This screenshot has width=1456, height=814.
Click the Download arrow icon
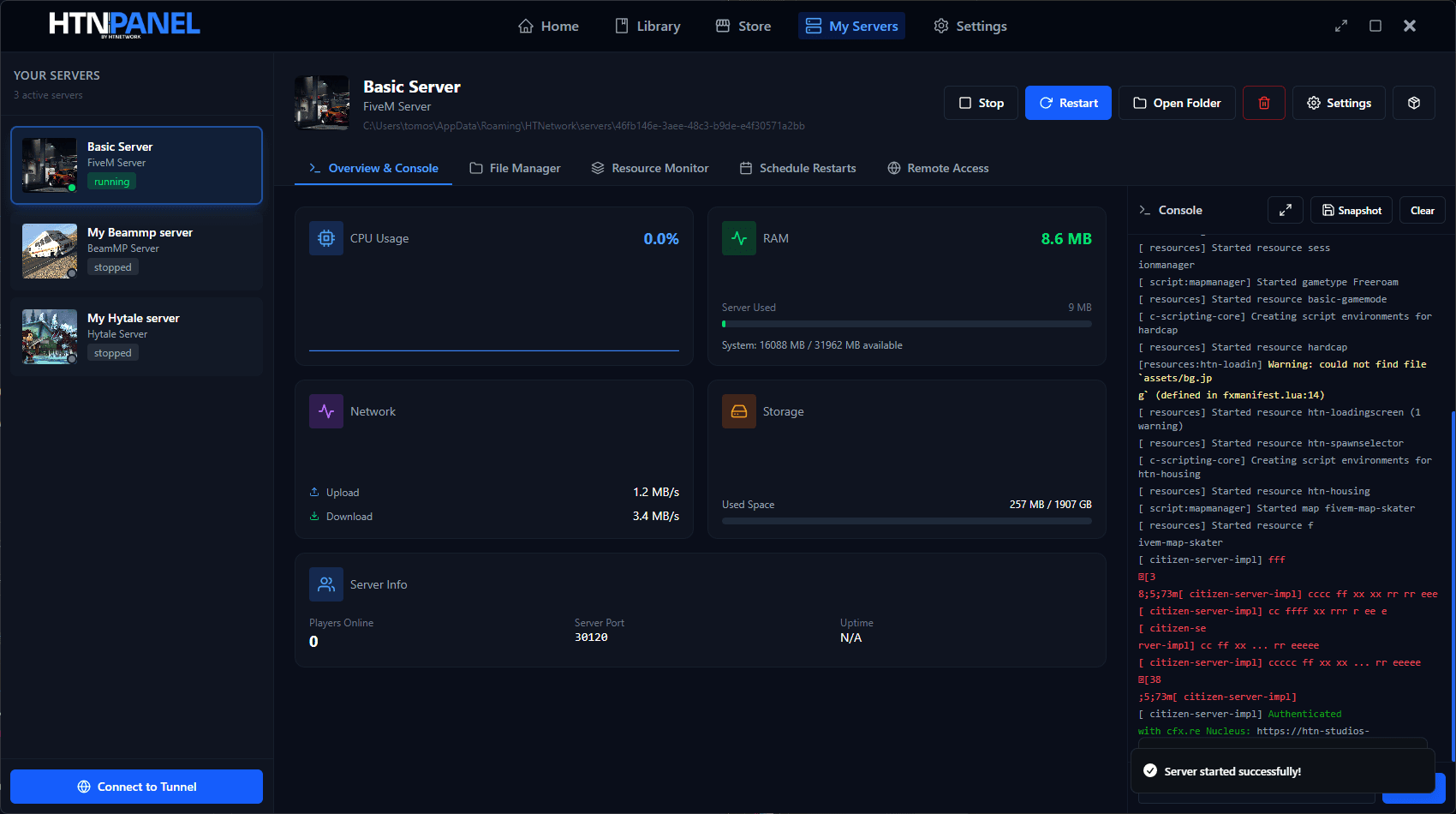pos(314,516)
